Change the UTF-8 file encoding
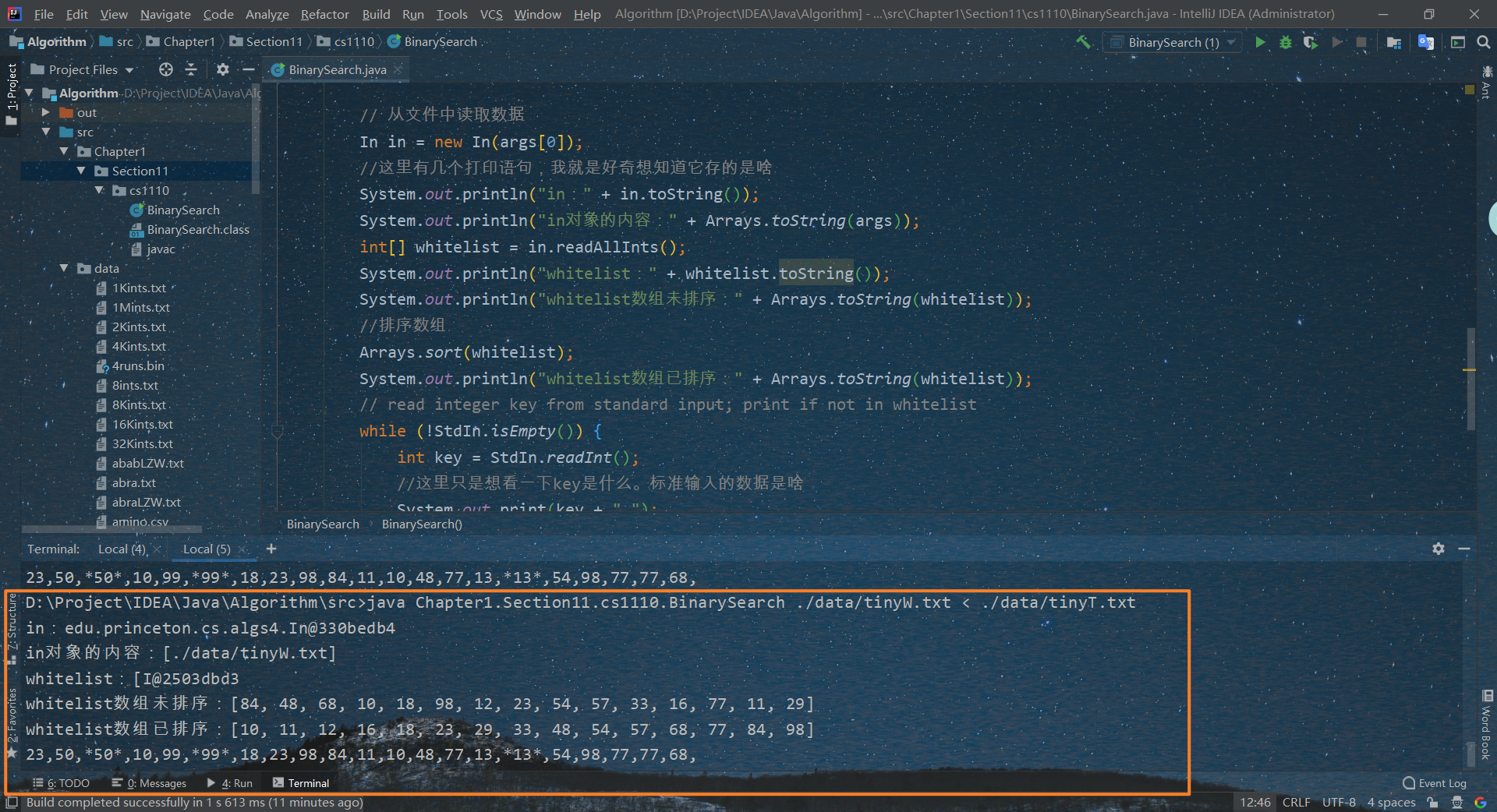 pos(1339,802)
